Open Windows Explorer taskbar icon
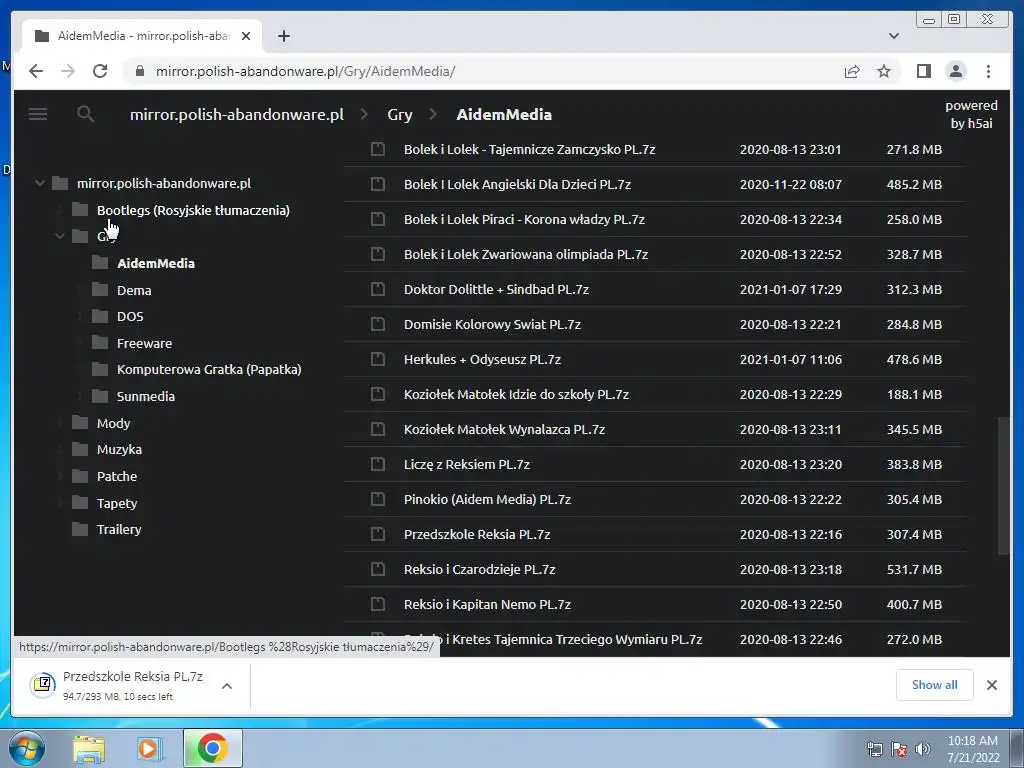1024x768 pixels. (x=89, y=748)
